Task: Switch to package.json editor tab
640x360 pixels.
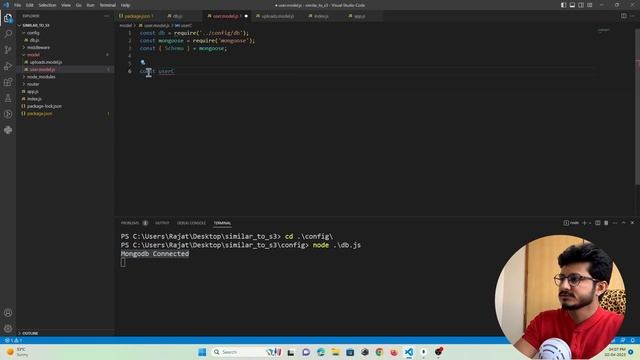Action: coord(137,16)
